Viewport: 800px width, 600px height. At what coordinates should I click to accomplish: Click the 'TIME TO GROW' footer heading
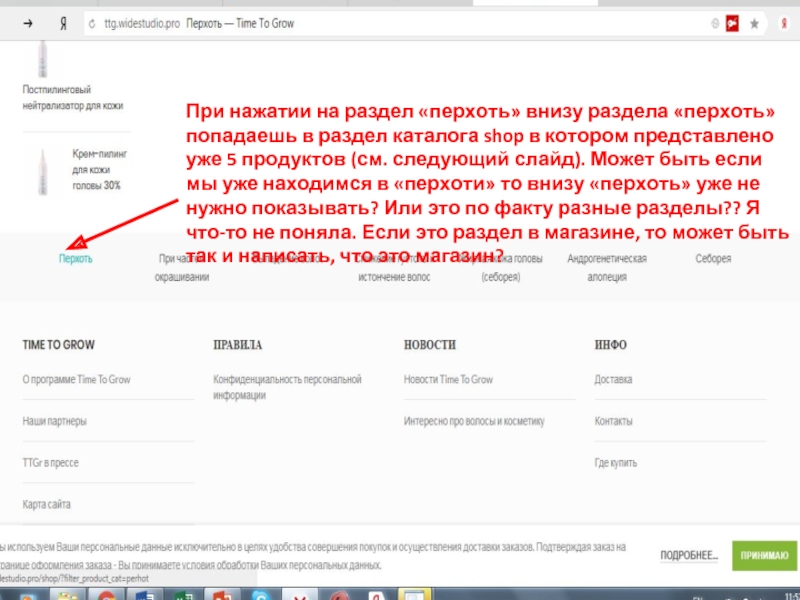(x=59, y=345)
